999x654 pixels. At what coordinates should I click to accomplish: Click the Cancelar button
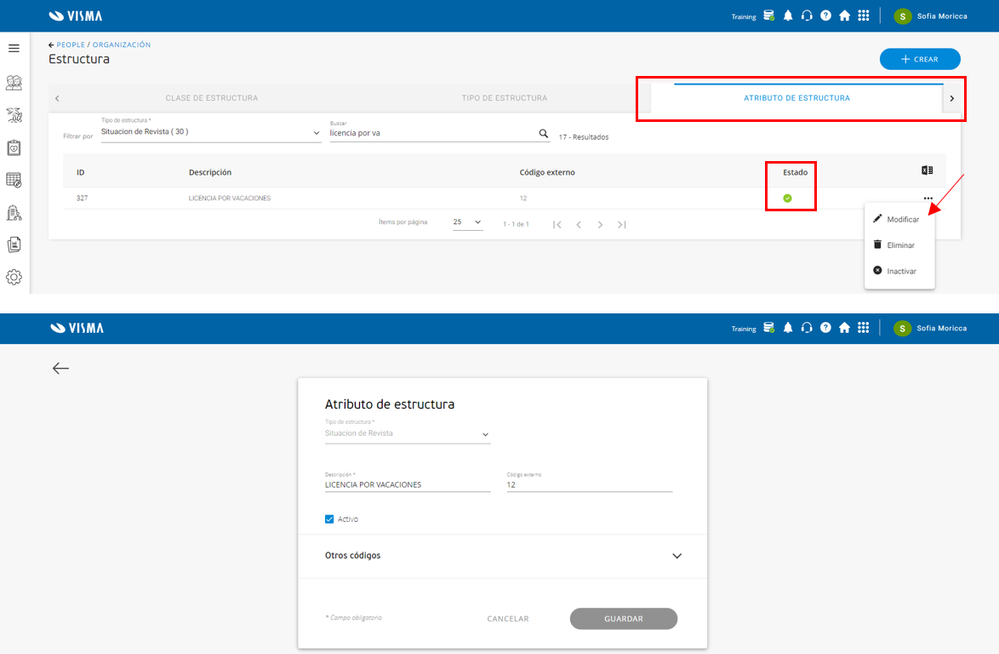tap(508, 619)
